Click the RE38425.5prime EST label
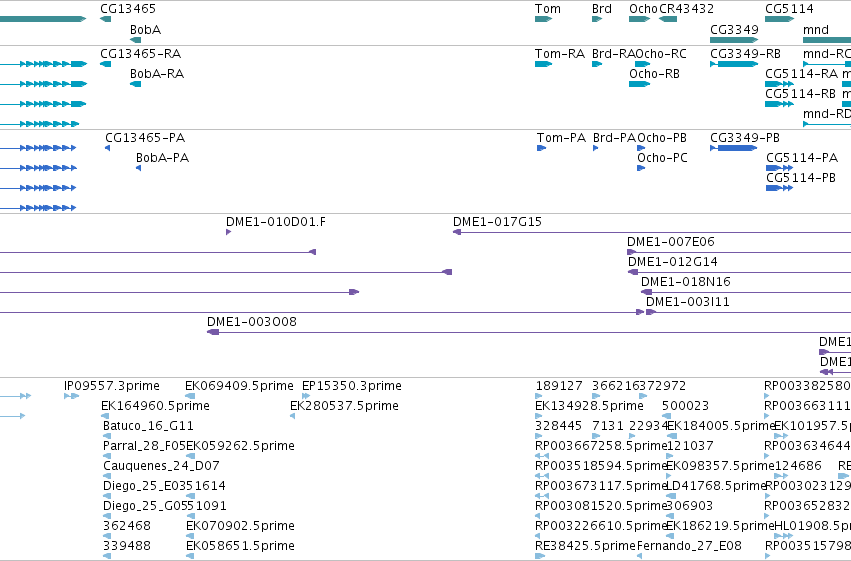The height and width of the screenshot is (561, 851). click(585, 546)
